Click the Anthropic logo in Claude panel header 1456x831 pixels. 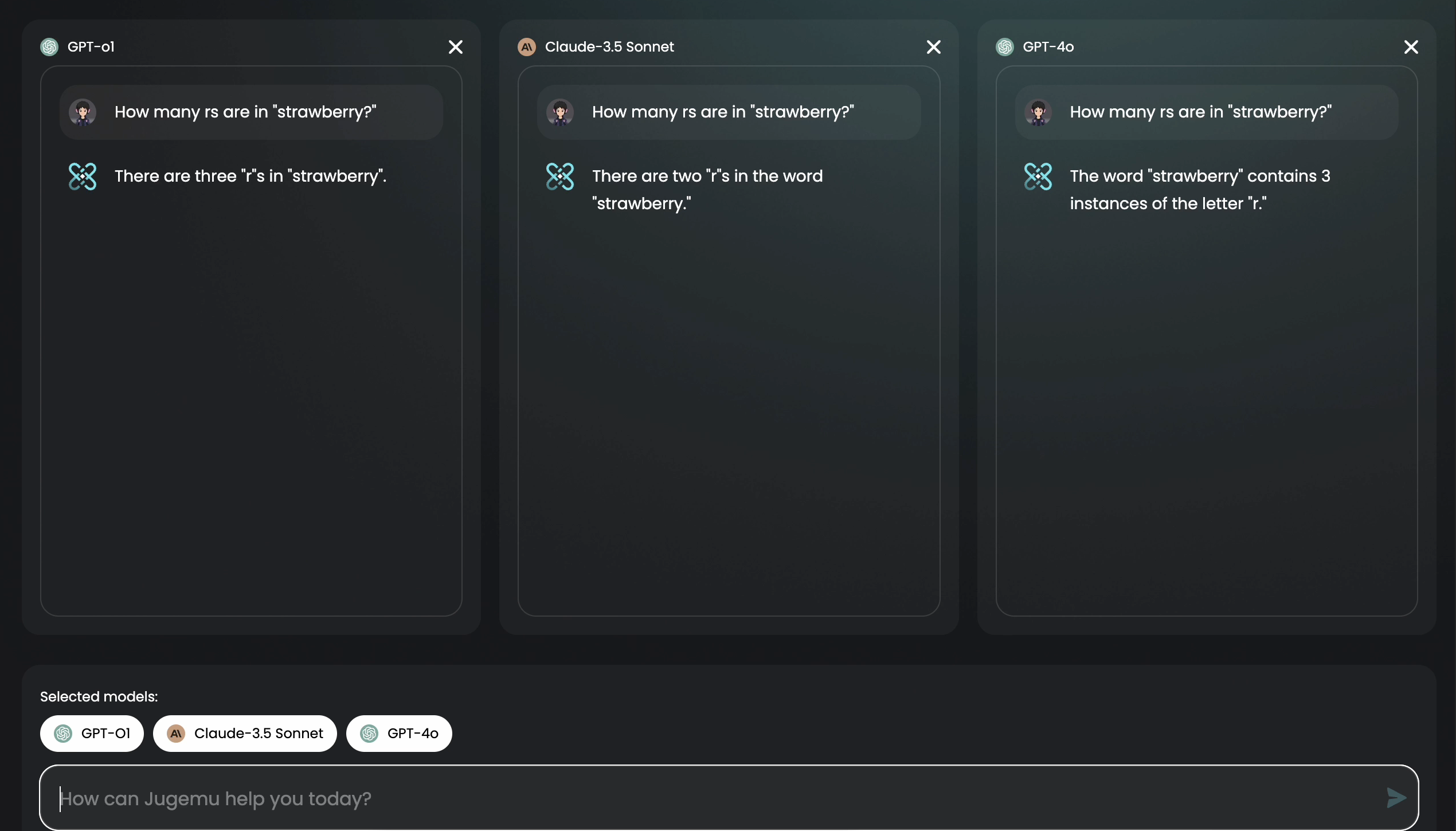[526, 47]
